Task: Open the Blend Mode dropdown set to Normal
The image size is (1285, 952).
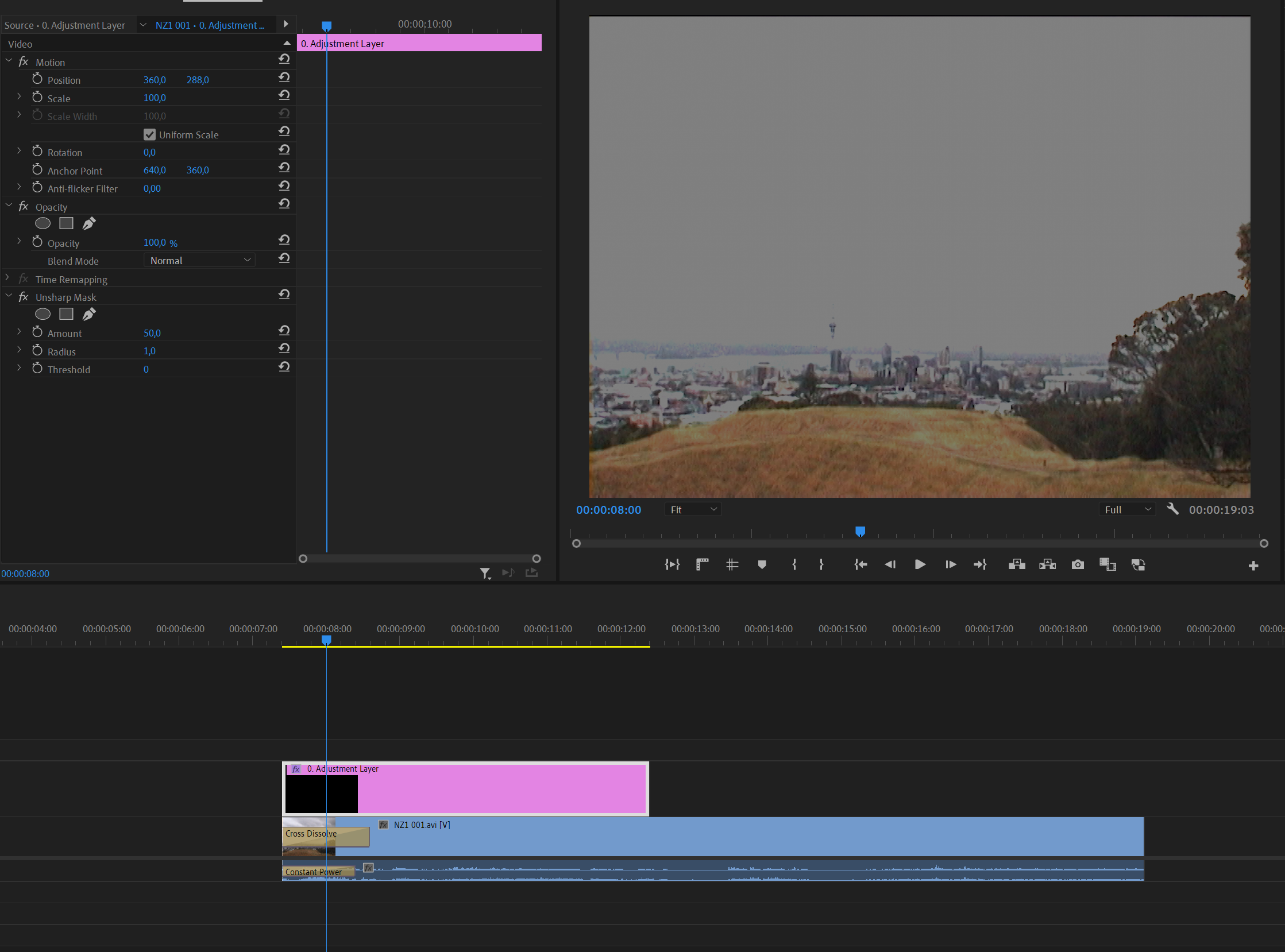Action: point(199,260)
